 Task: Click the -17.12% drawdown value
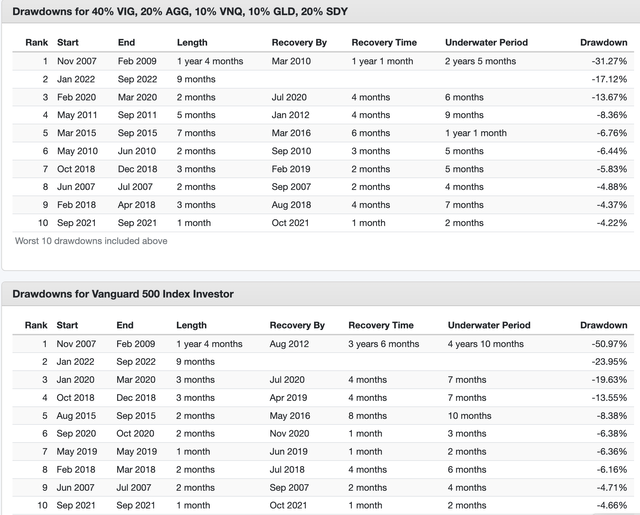coord(609,79)
